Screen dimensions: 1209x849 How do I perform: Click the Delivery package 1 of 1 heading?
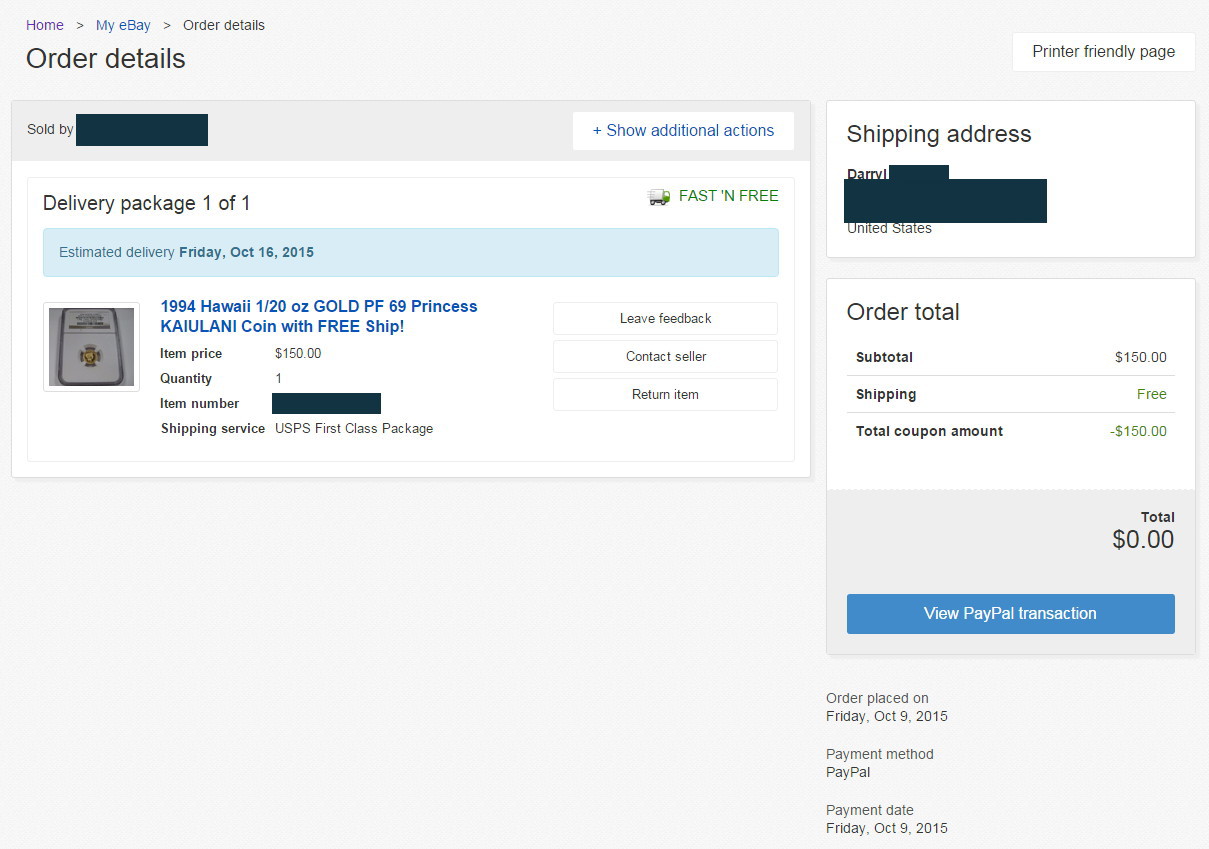[x=146, y=203]
